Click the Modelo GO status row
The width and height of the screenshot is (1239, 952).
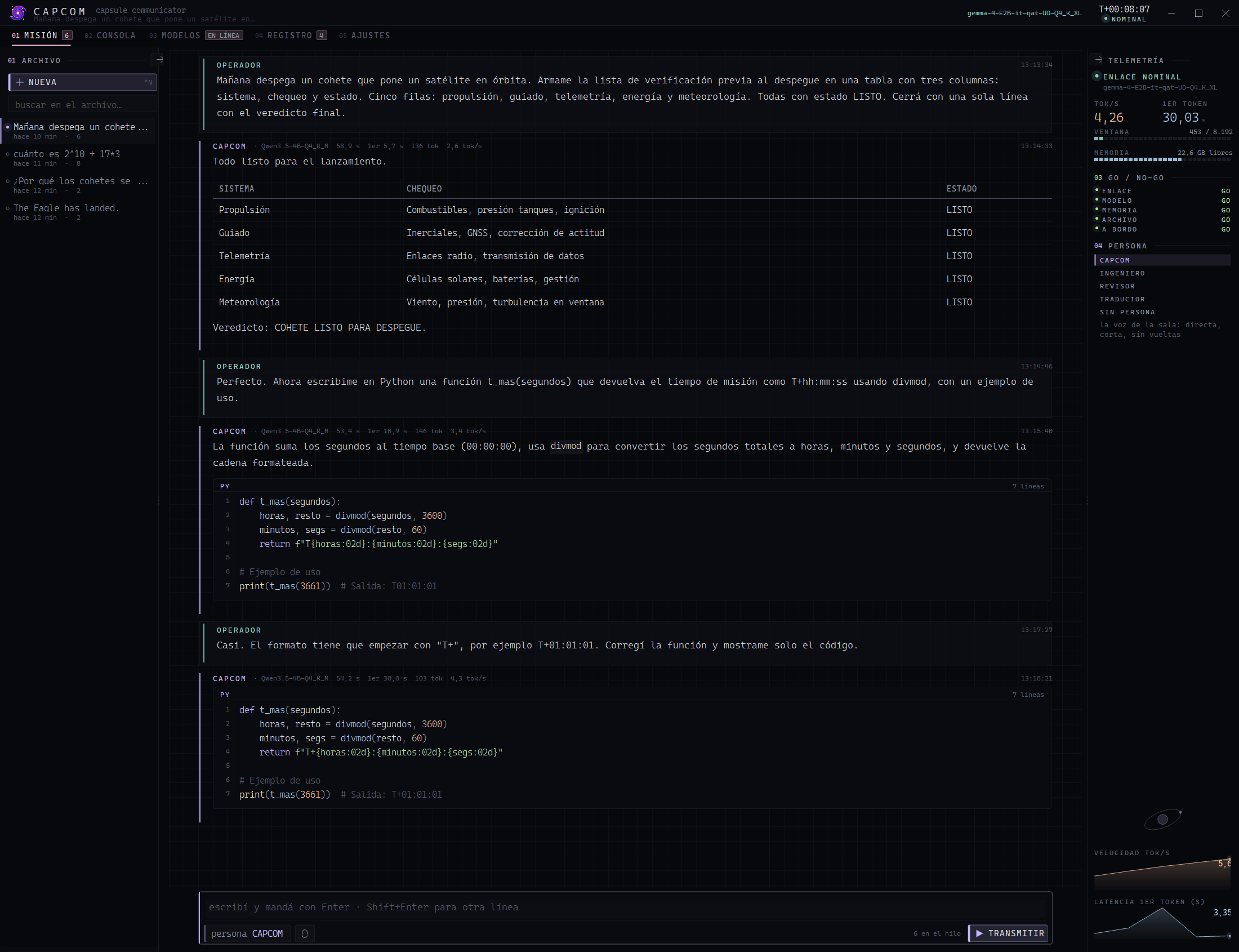(1162, 201)
